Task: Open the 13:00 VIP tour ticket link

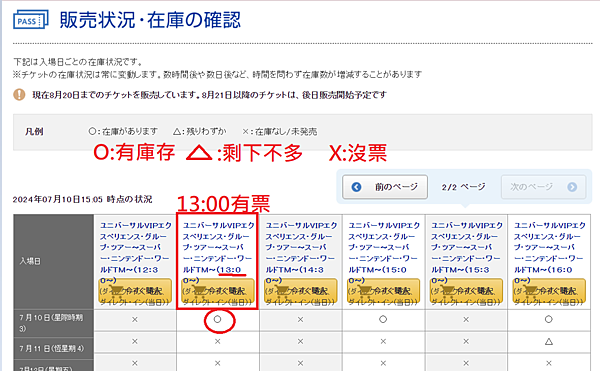Action: tap(218, 252)
